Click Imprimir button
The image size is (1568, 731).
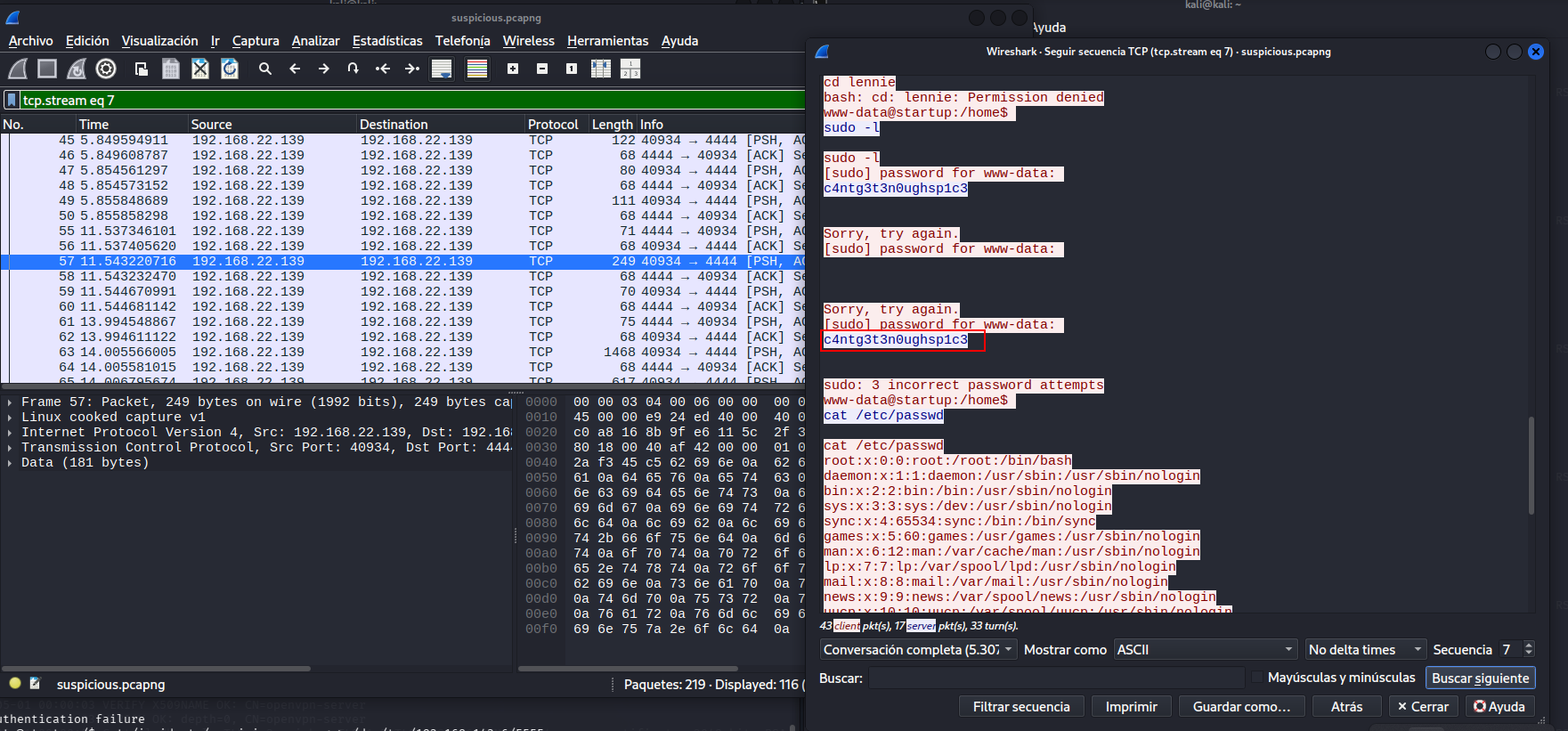coord(1131,706)
